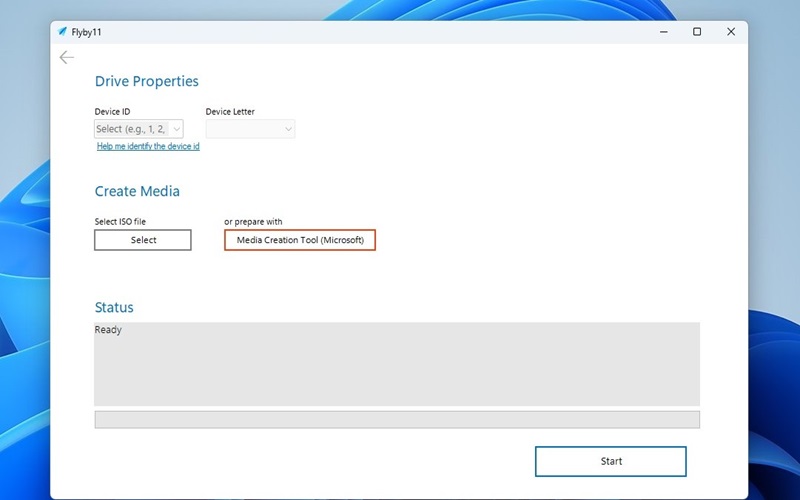Click the 'Select ISO file' label

120,221
